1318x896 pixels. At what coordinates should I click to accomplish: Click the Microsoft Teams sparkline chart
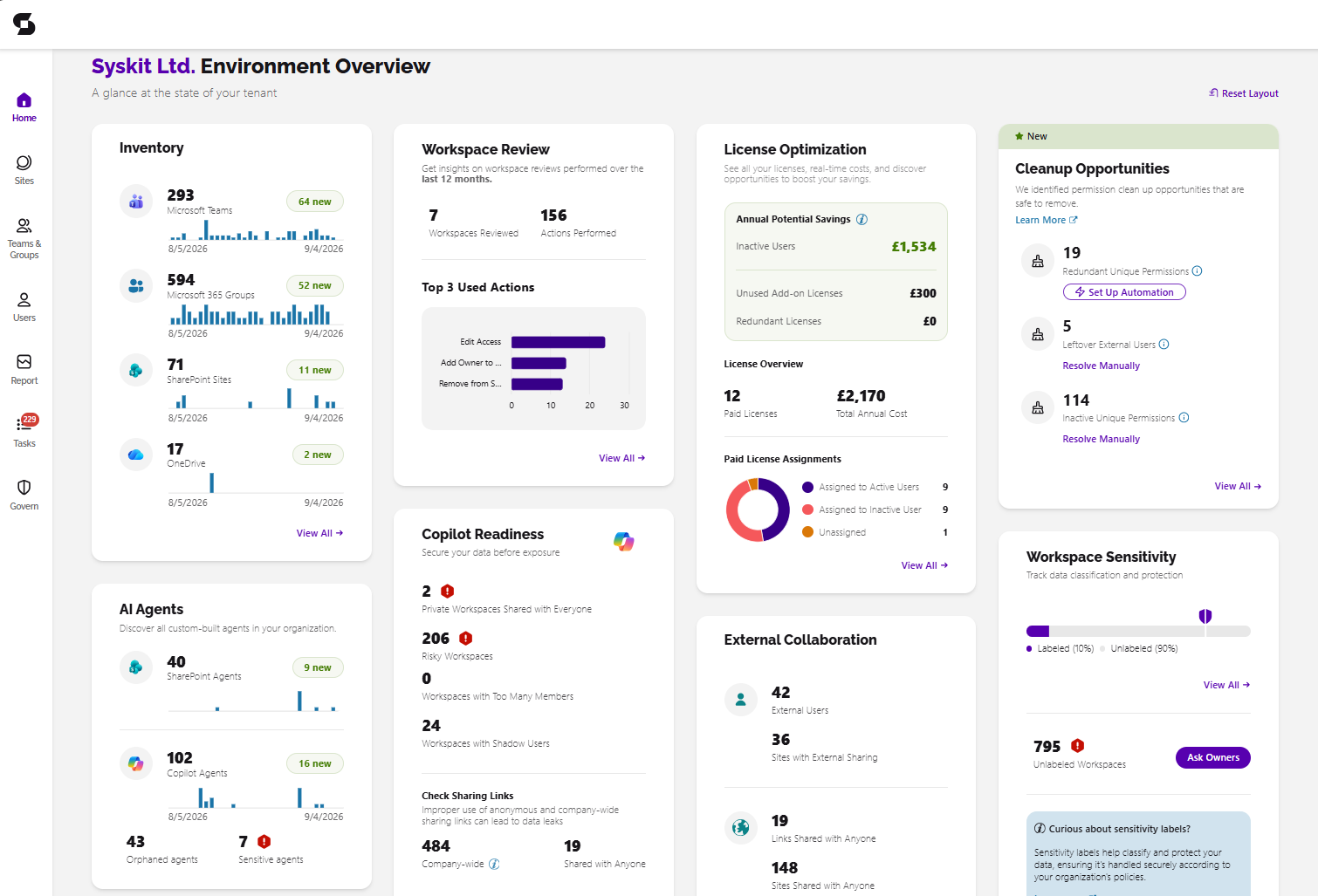pyautogui.click(x=256, y=229)
